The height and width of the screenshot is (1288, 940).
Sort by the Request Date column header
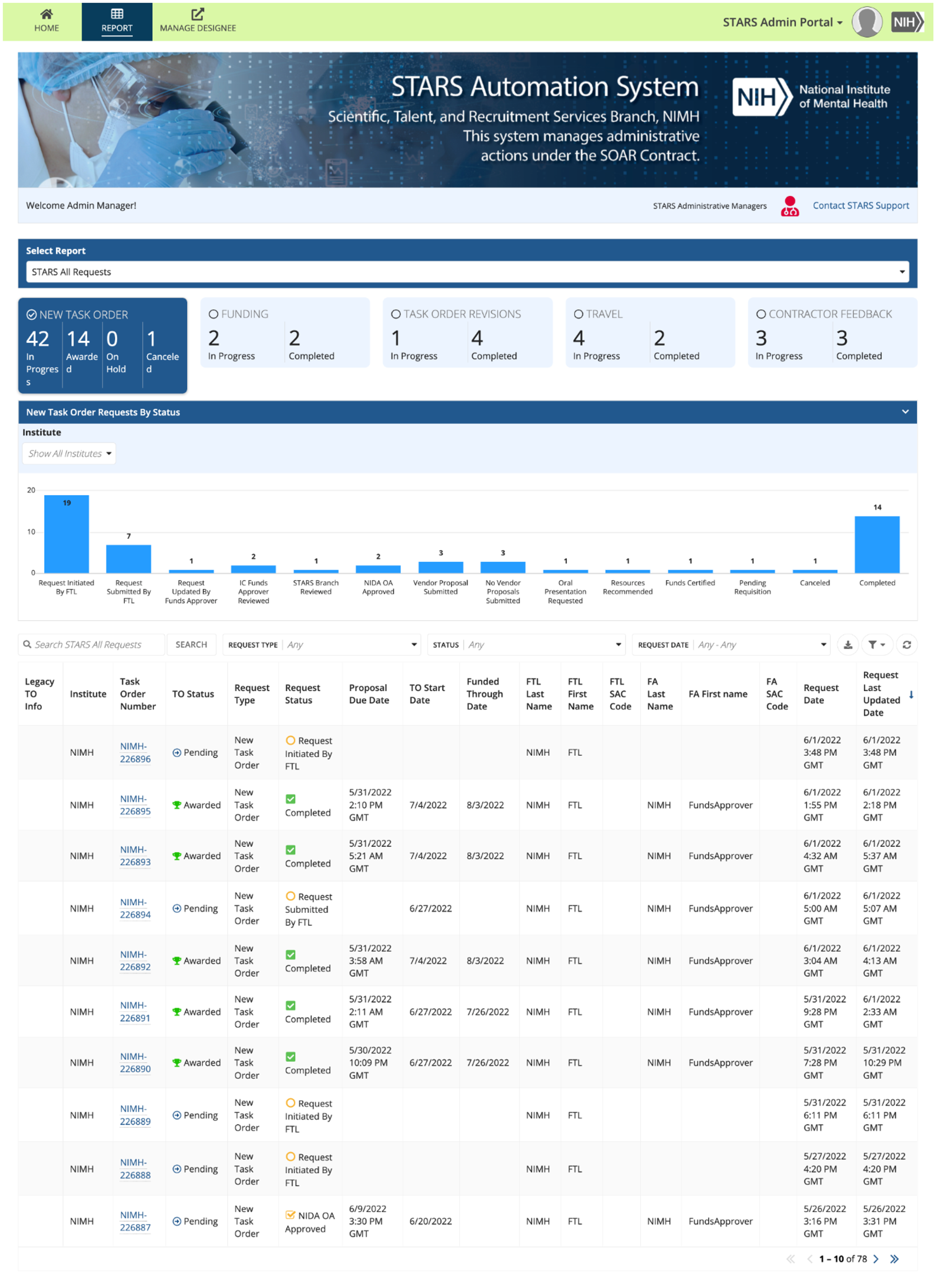pyautogui.click(x=821, y=694)
